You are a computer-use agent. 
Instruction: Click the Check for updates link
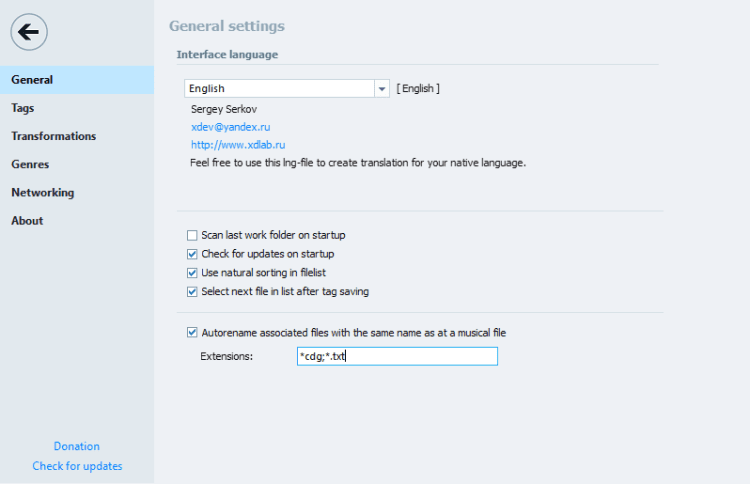(x=77, y=466)
